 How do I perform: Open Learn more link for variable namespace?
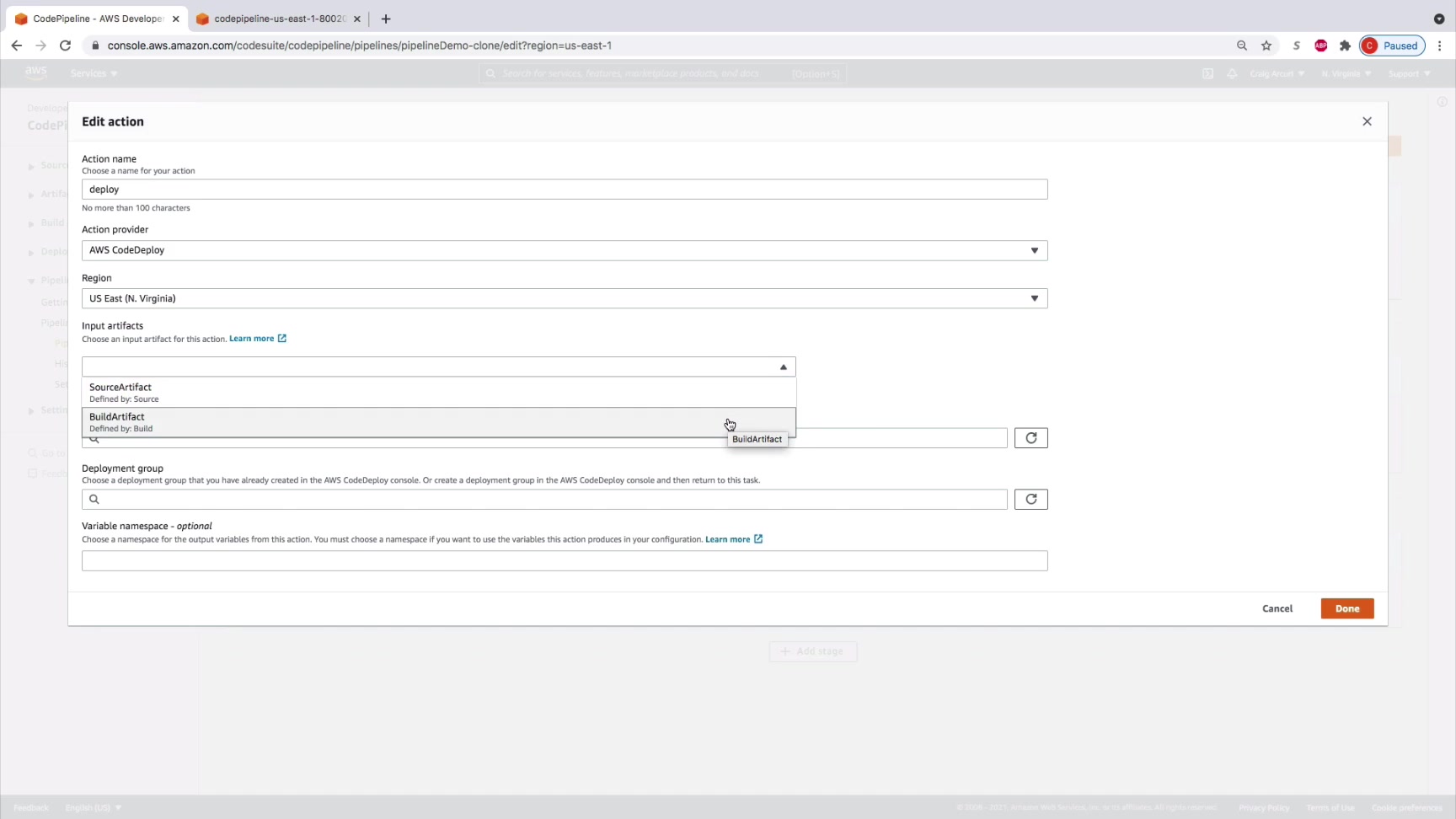coord(734,539)
